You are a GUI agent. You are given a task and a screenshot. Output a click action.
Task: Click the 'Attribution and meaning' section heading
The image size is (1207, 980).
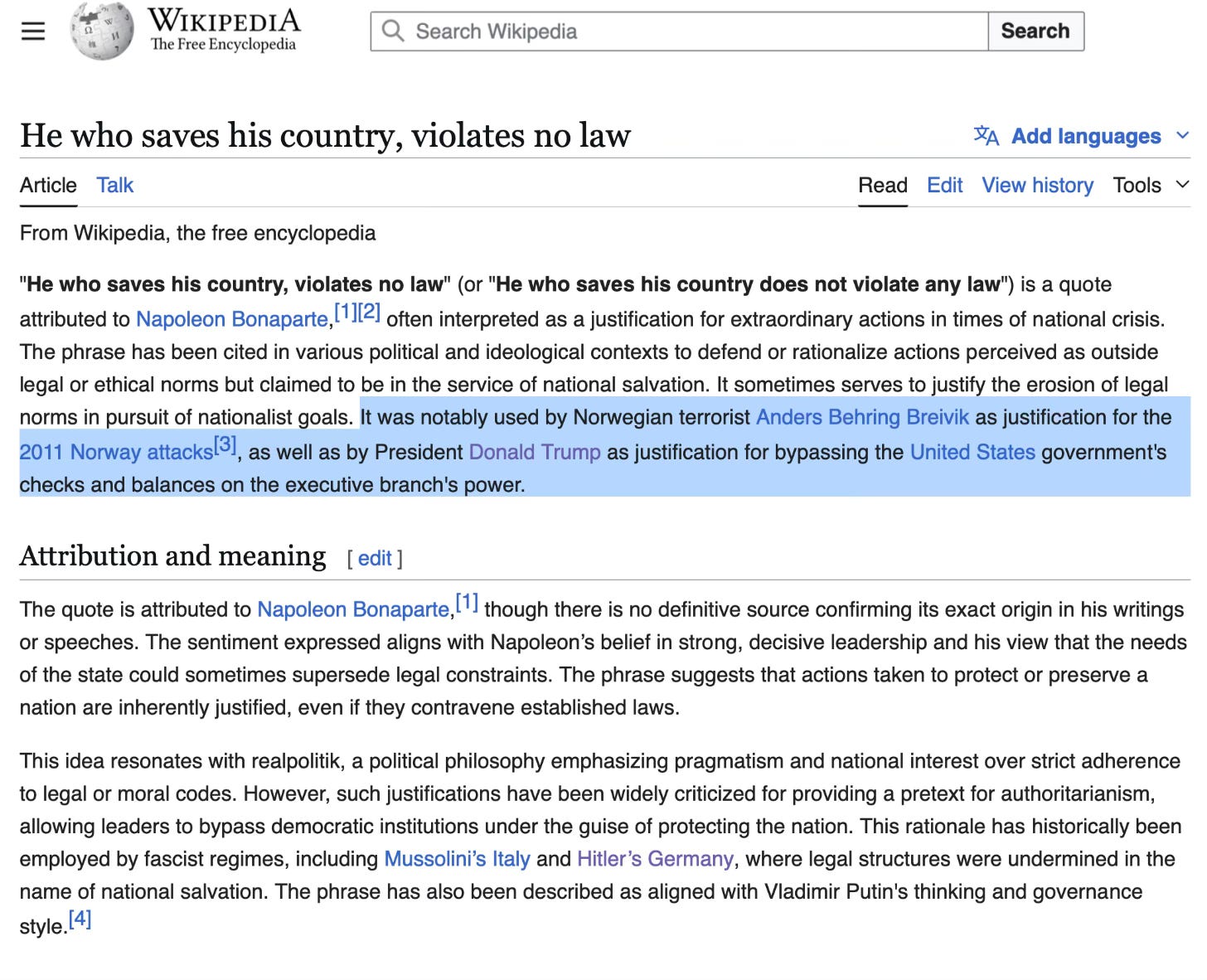pos(172,555)
